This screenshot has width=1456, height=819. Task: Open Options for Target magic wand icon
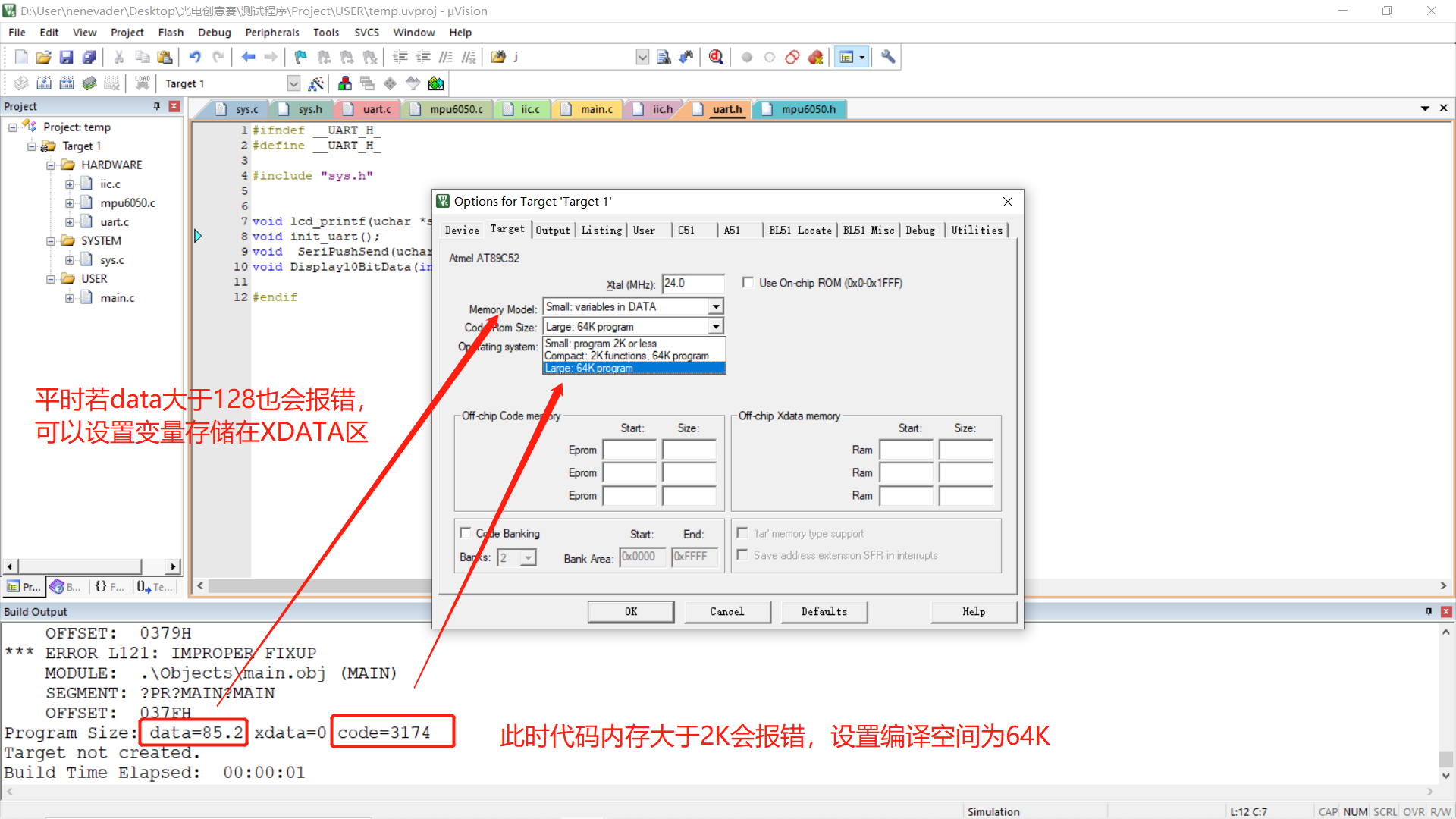point(316,83)
